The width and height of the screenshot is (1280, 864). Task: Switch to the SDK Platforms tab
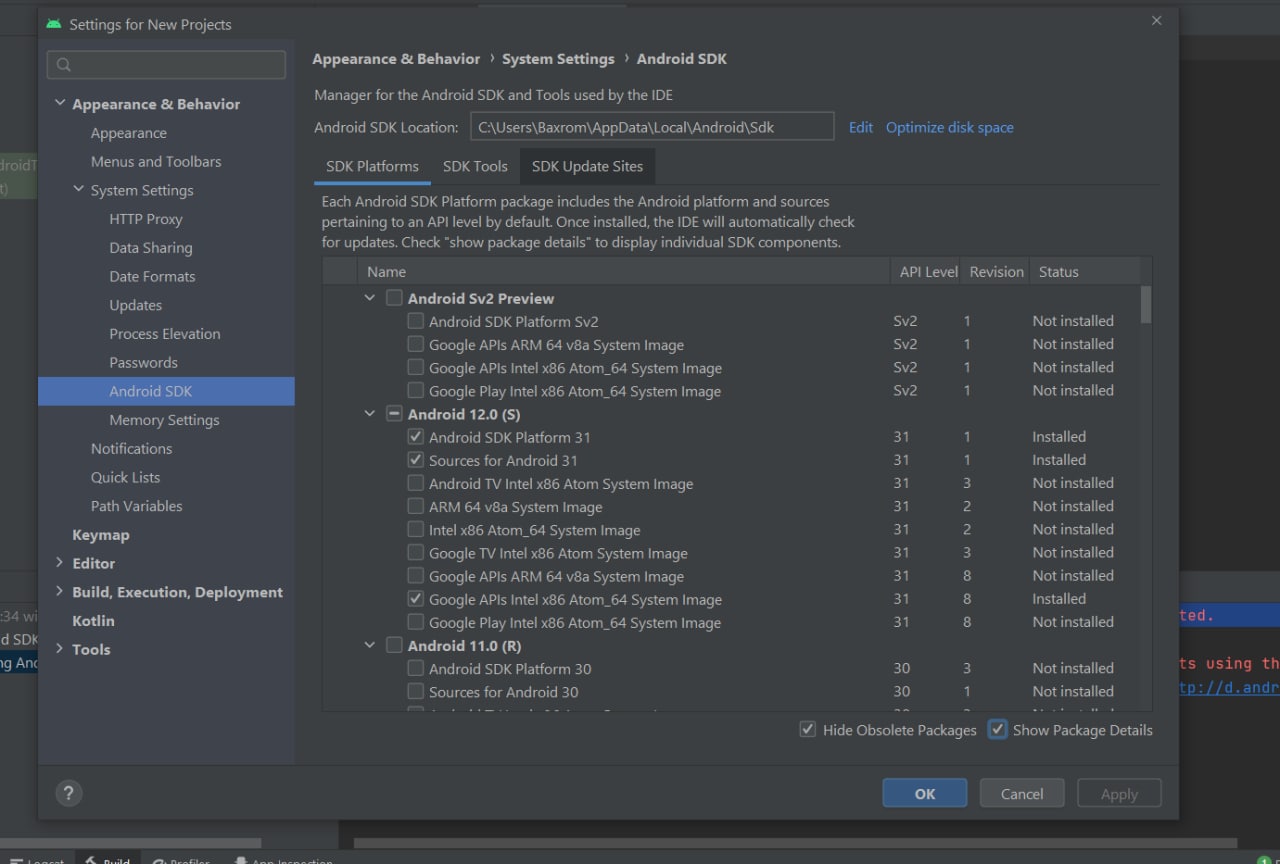click(x=372, y=166)
